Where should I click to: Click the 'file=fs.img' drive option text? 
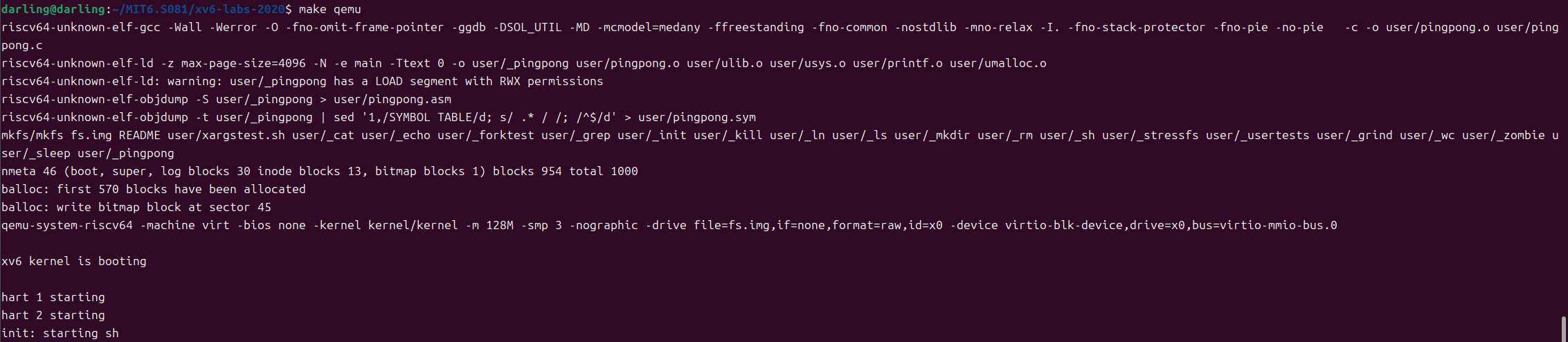point(732,225)
